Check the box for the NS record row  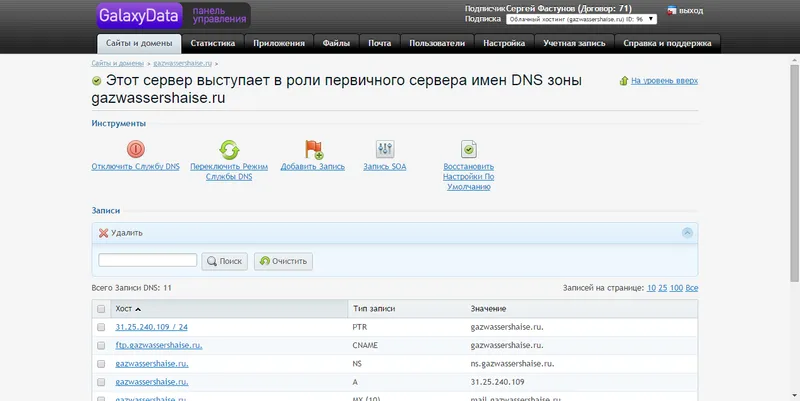pos(101,364)
